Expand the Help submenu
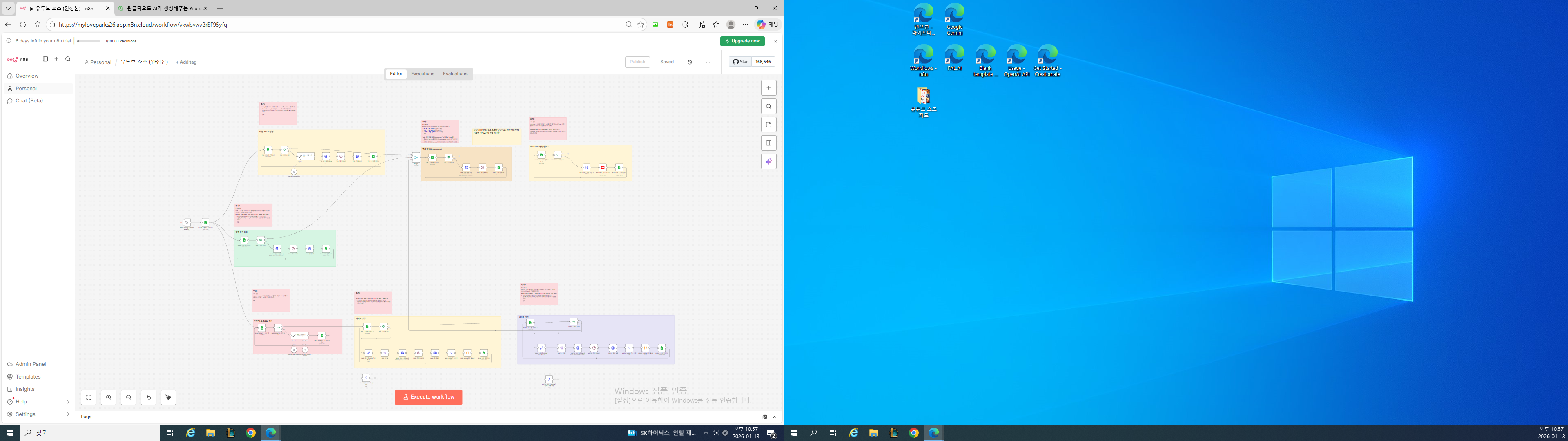This screenshot has width=1568, height=441. tap(67, 402)
